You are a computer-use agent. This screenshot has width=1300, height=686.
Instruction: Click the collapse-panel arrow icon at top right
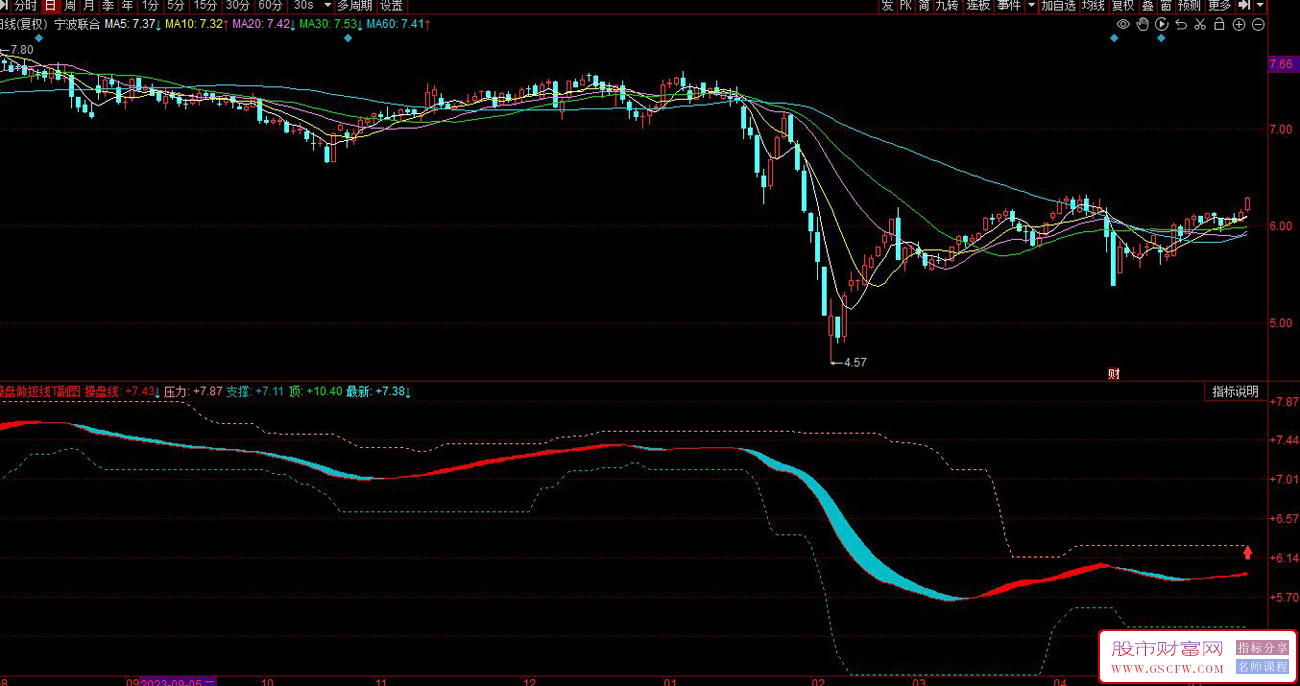pyautogui.click(x=1244, y=5)
